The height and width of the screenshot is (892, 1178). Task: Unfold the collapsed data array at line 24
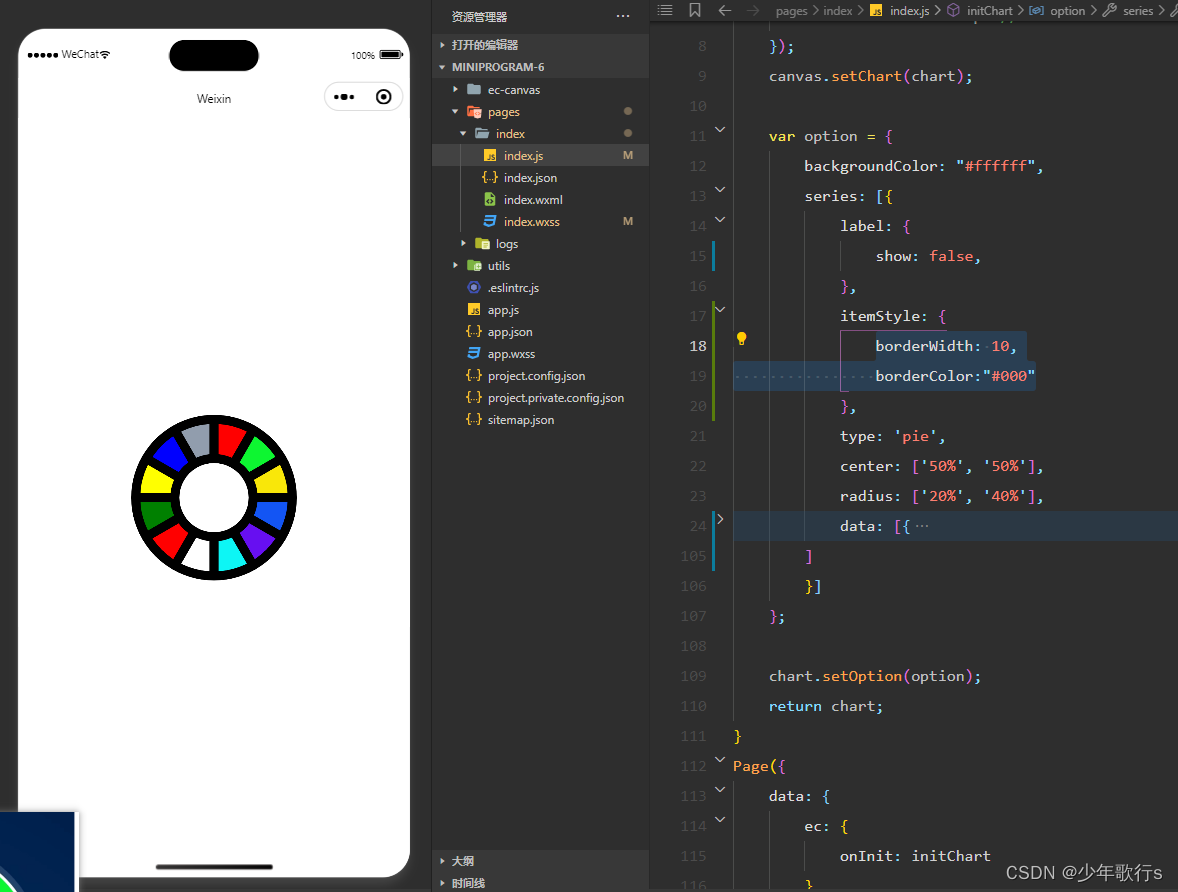(720, 519)
